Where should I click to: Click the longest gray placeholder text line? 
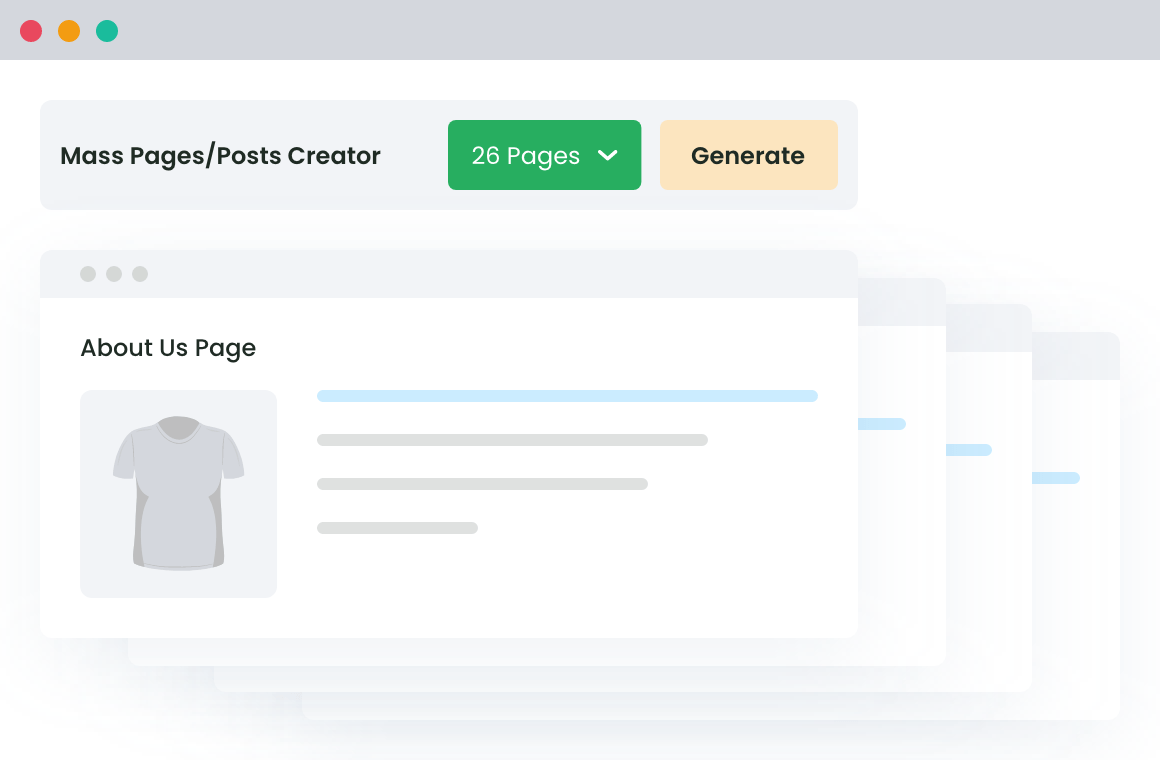click(x=512, y=440)
